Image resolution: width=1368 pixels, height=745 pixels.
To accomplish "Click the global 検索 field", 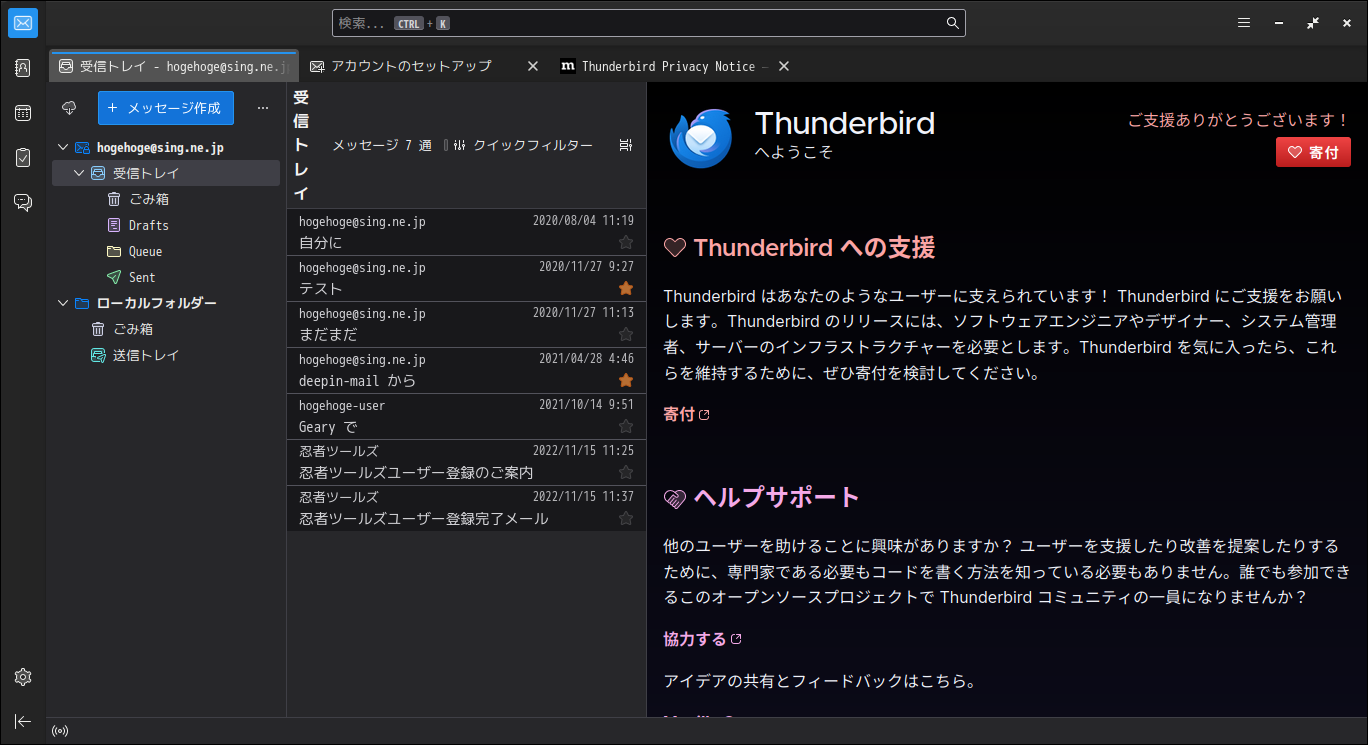I will tap(648, 23).
